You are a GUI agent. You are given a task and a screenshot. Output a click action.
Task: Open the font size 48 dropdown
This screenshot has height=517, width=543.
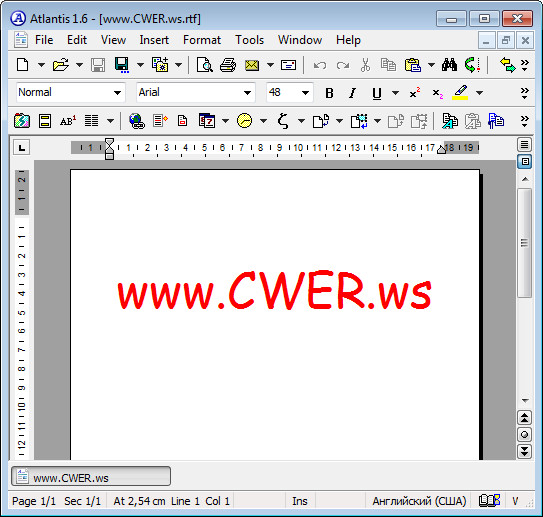click(x=305, y=93)
